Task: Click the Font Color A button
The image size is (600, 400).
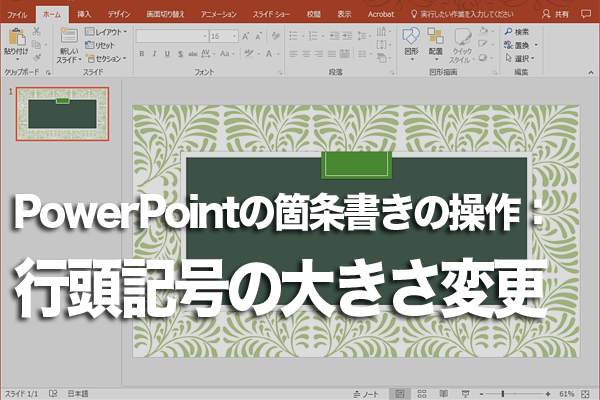Action: [269, 54]
